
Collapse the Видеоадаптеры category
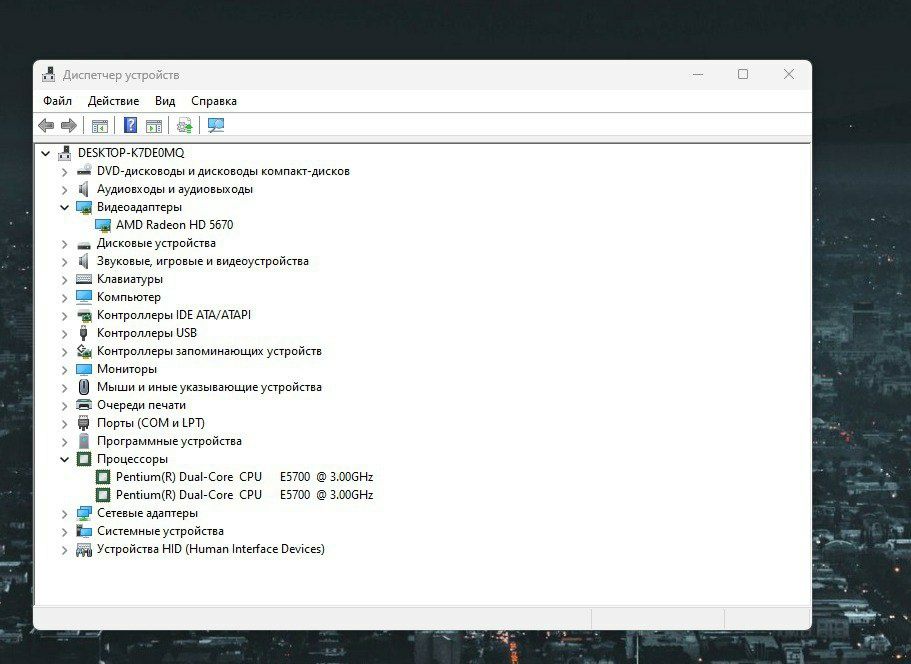point(64,207)
